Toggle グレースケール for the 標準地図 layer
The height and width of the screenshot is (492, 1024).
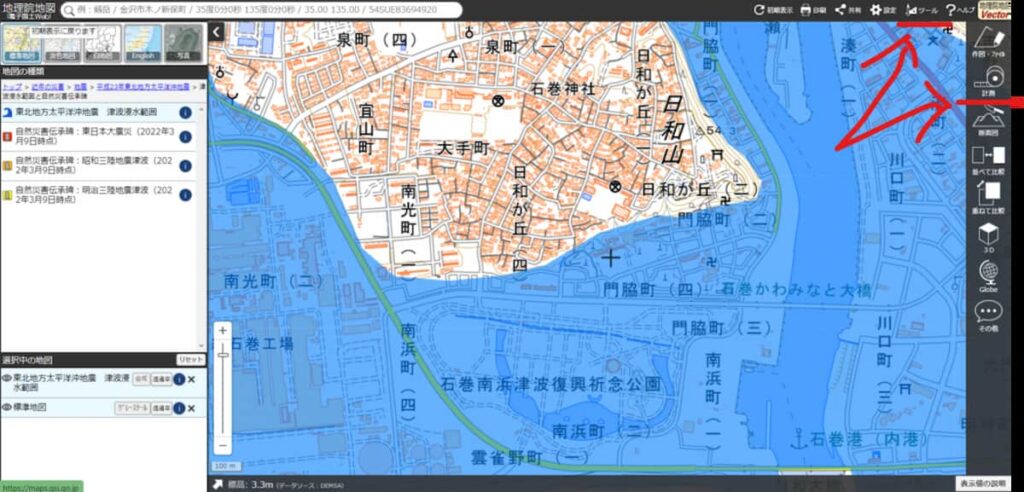click(131, 408)
